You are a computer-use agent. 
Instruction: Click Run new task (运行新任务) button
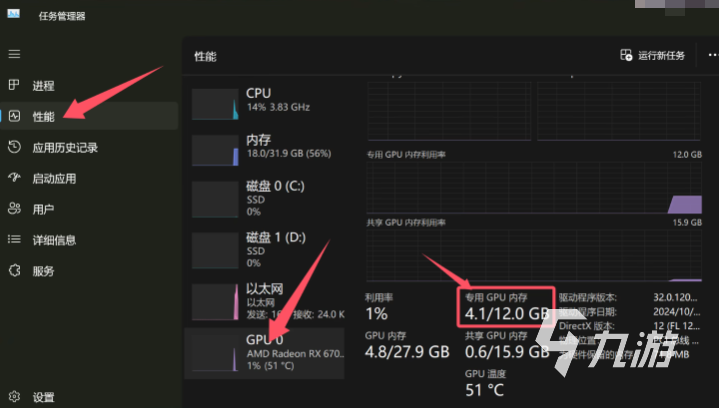(652, 55)
